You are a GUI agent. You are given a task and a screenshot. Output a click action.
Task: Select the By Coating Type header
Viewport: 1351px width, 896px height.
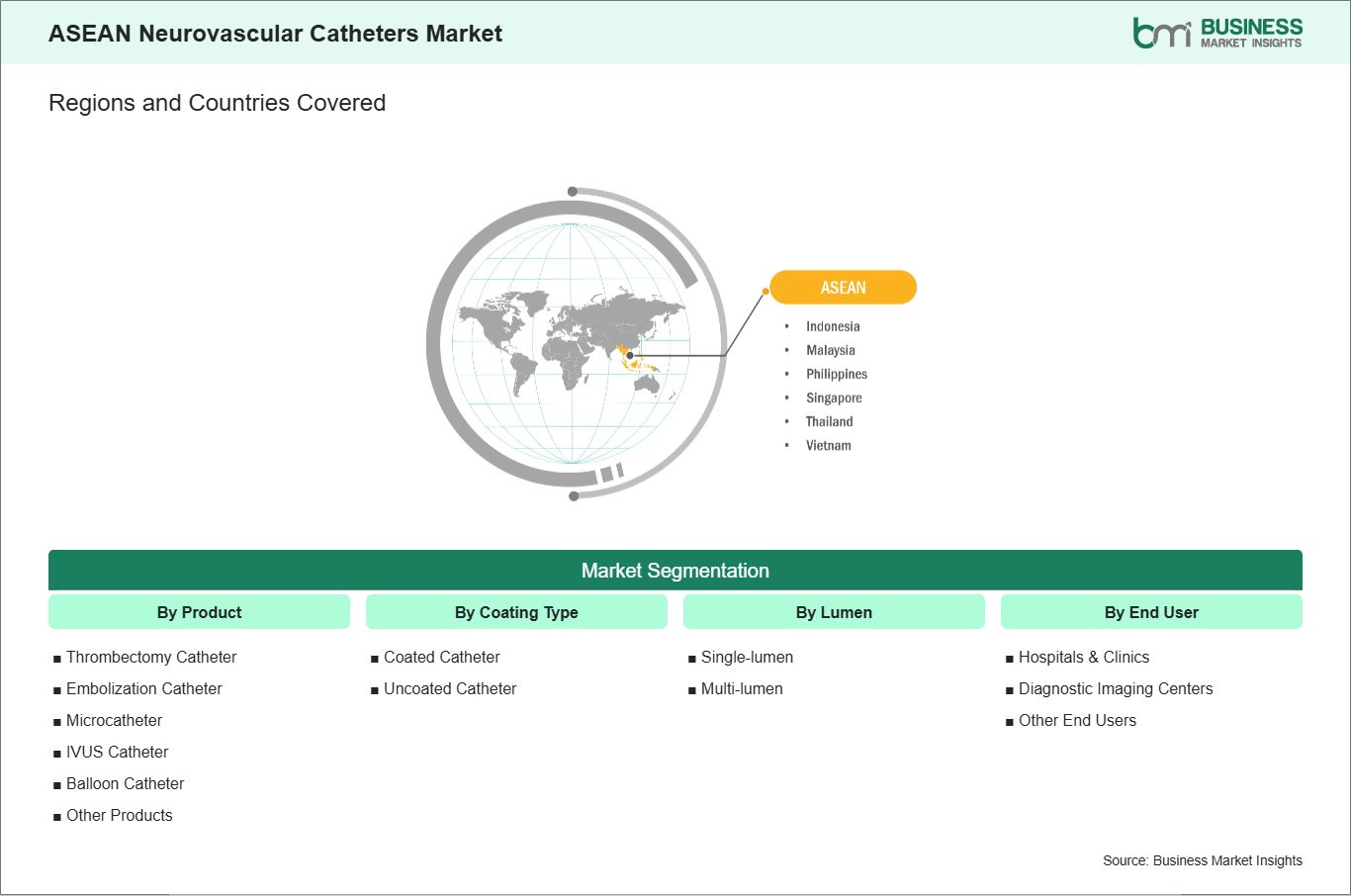click(x=516, y=612)
